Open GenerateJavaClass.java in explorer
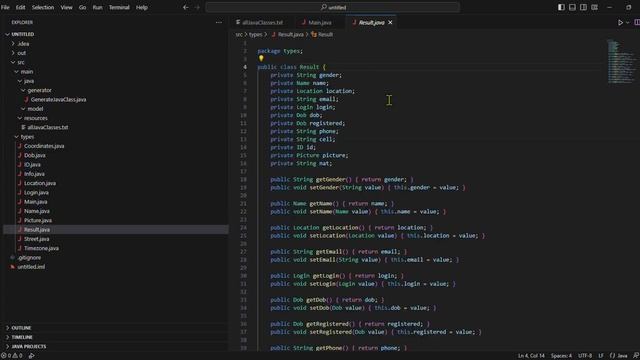This screenshot has height=360, width=640. [x=58, y=100]
